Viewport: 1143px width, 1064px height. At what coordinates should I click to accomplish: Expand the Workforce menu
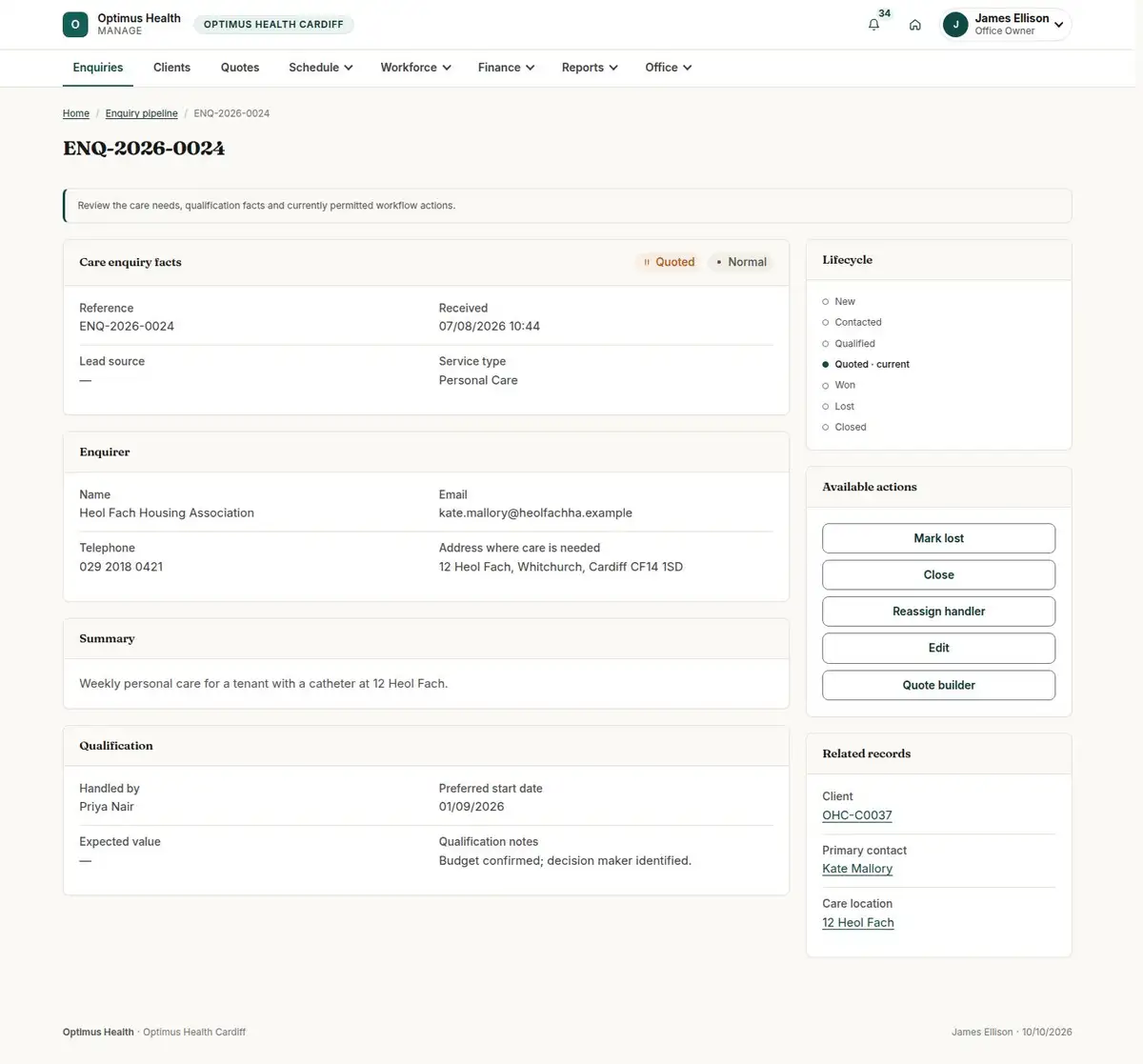[415, 68]
